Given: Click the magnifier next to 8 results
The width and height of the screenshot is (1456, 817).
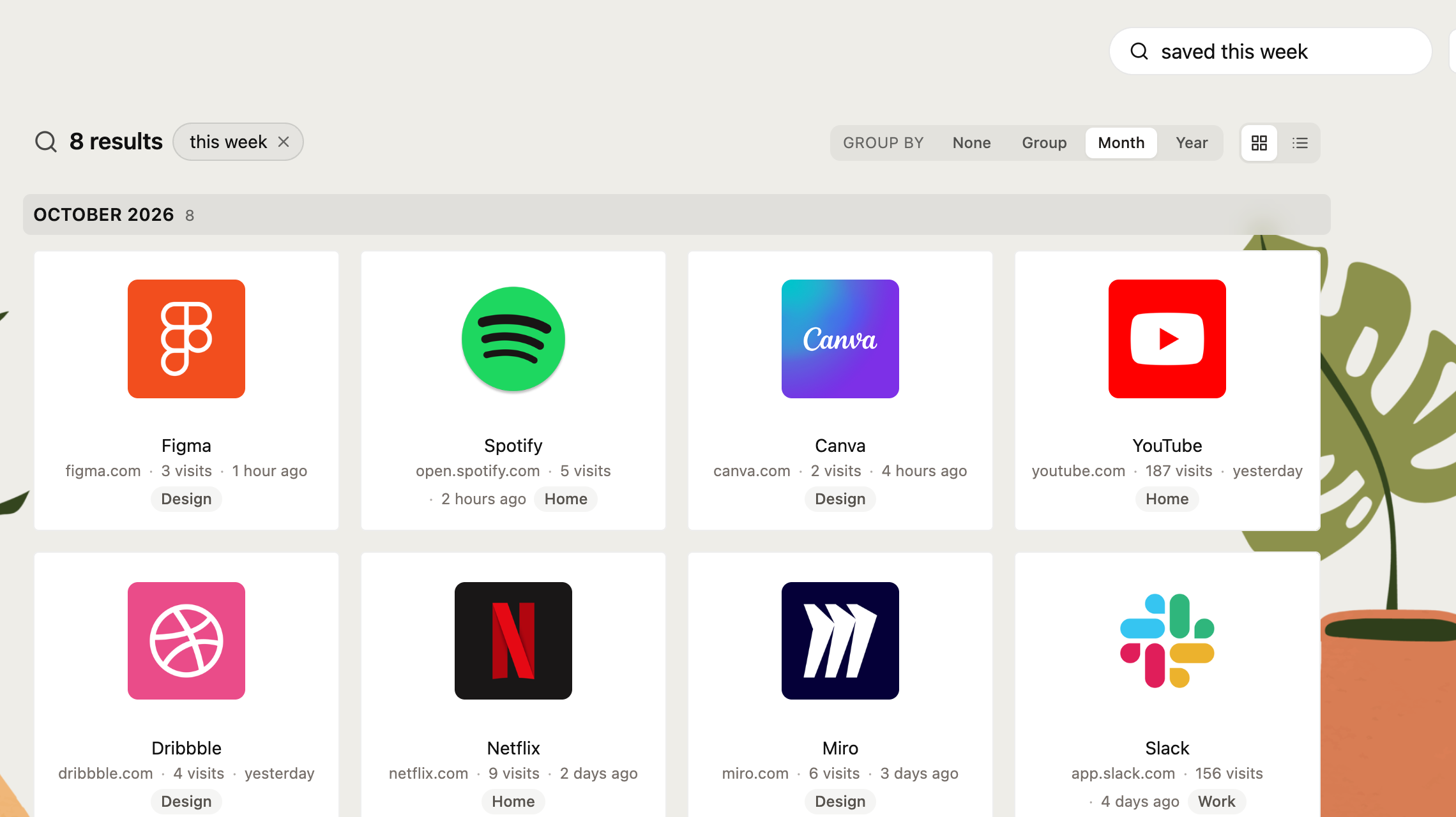Looking at the screenshot, I should [x=46, y=142].
